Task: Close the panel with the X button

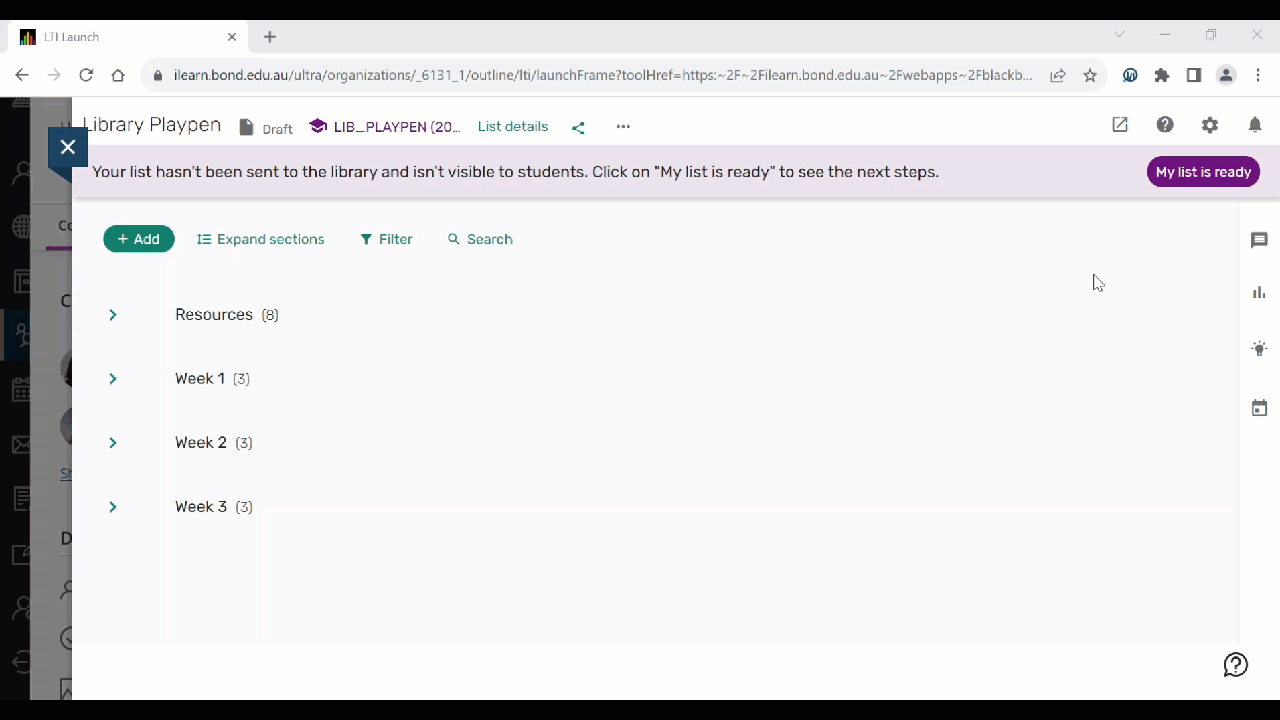Action: pyautogui.click(x=68, y=147)
